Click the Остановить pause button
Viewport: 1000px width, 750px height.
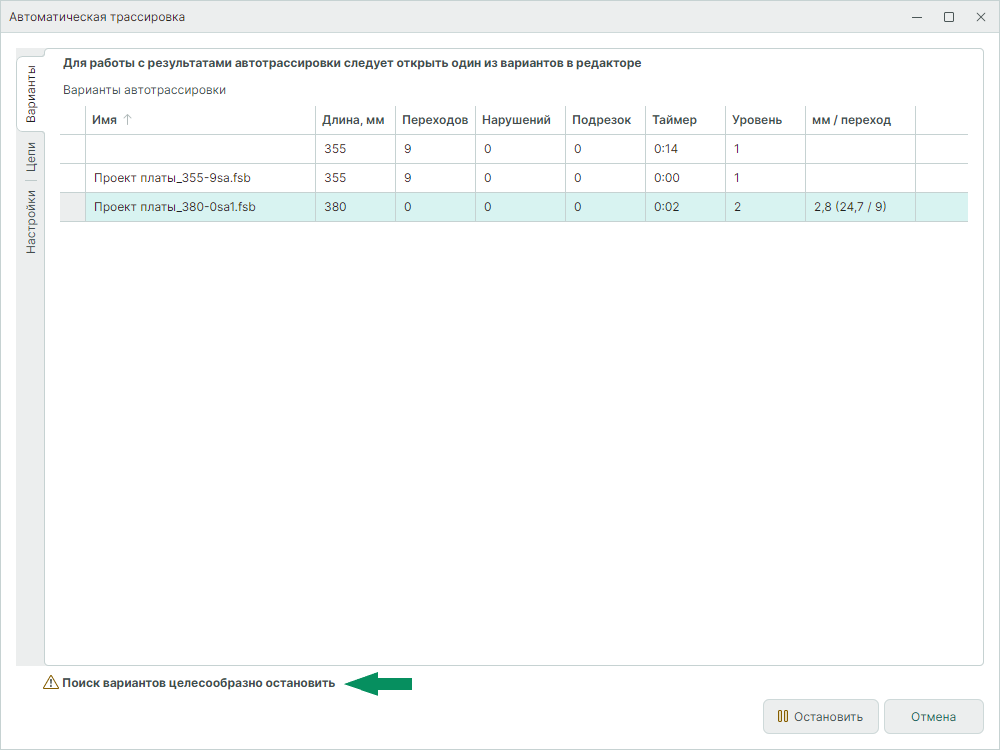tap(820, 716)
